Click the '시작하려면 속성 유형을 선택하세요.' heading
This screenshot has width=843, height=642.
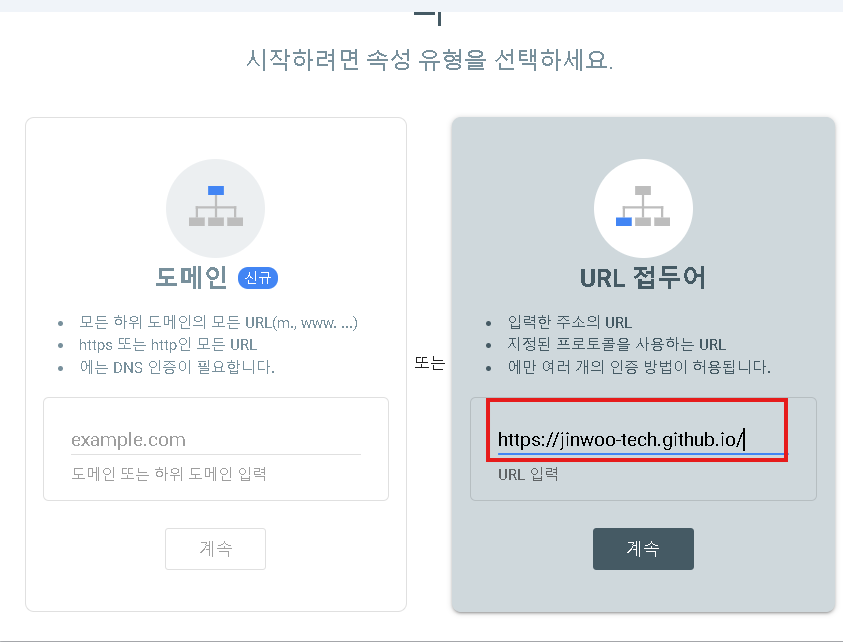pyautogui.click(x=429, y=59)
